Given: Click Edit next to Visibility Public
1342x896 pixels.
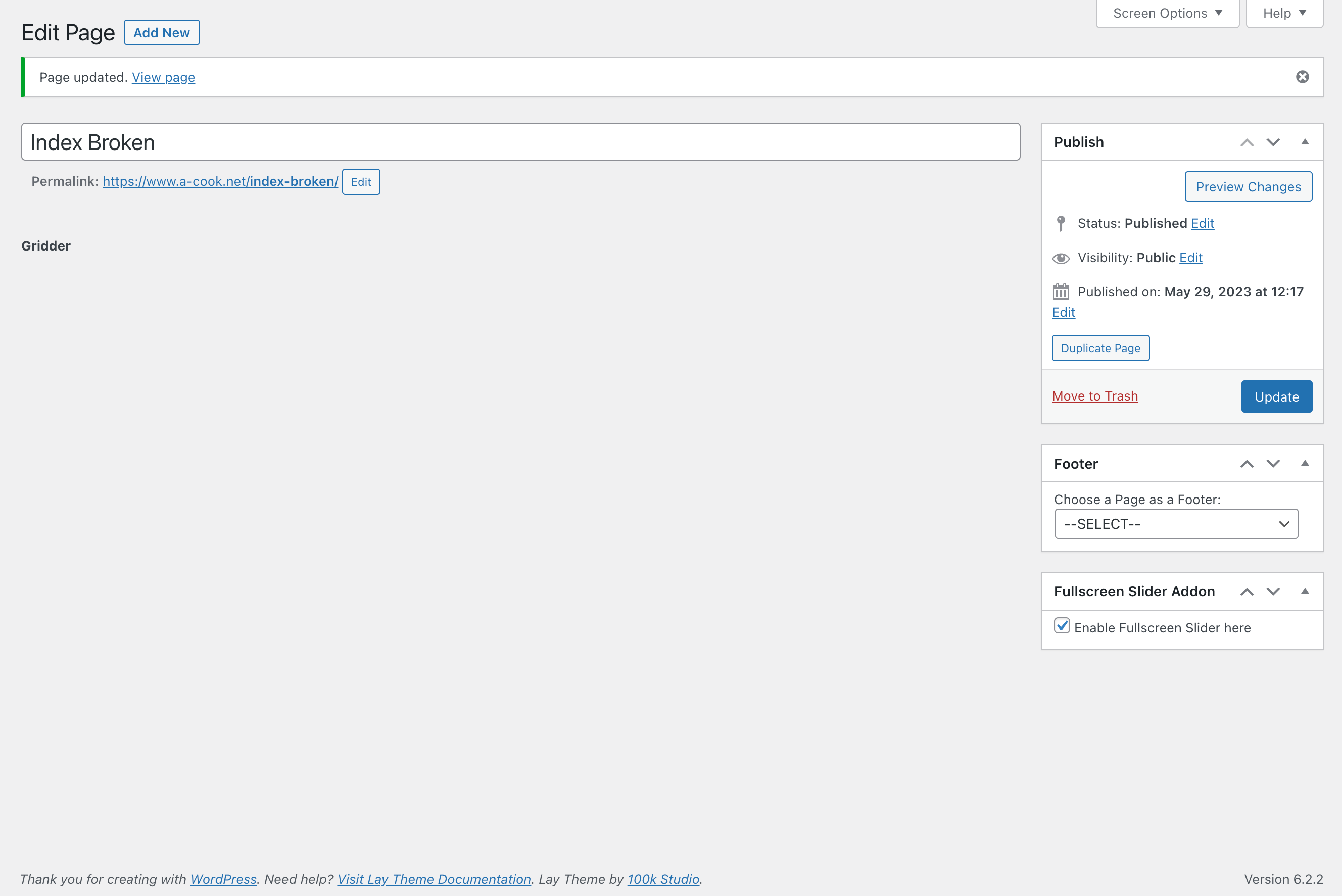Looking at the screenshot, I should pyautogui.click(x=1190, y=258).
